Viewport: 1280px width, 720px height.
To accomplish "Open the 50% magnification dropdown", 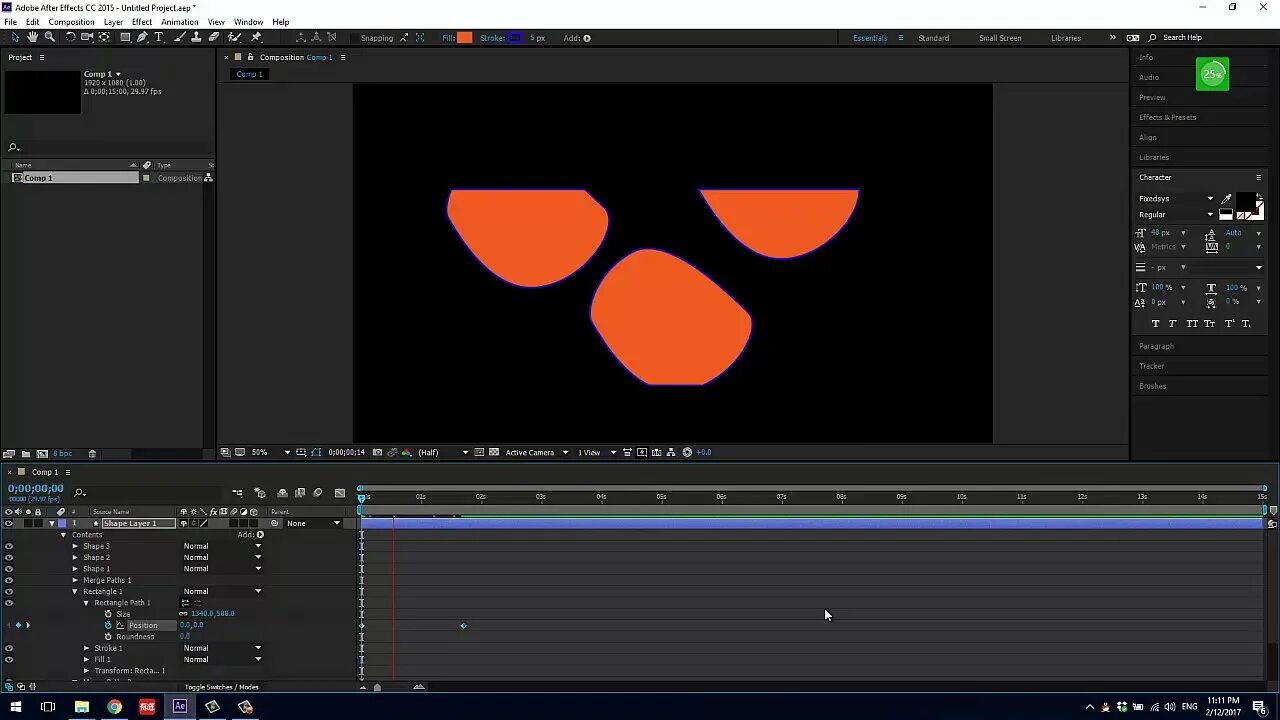I will click(x=270, y=452).
